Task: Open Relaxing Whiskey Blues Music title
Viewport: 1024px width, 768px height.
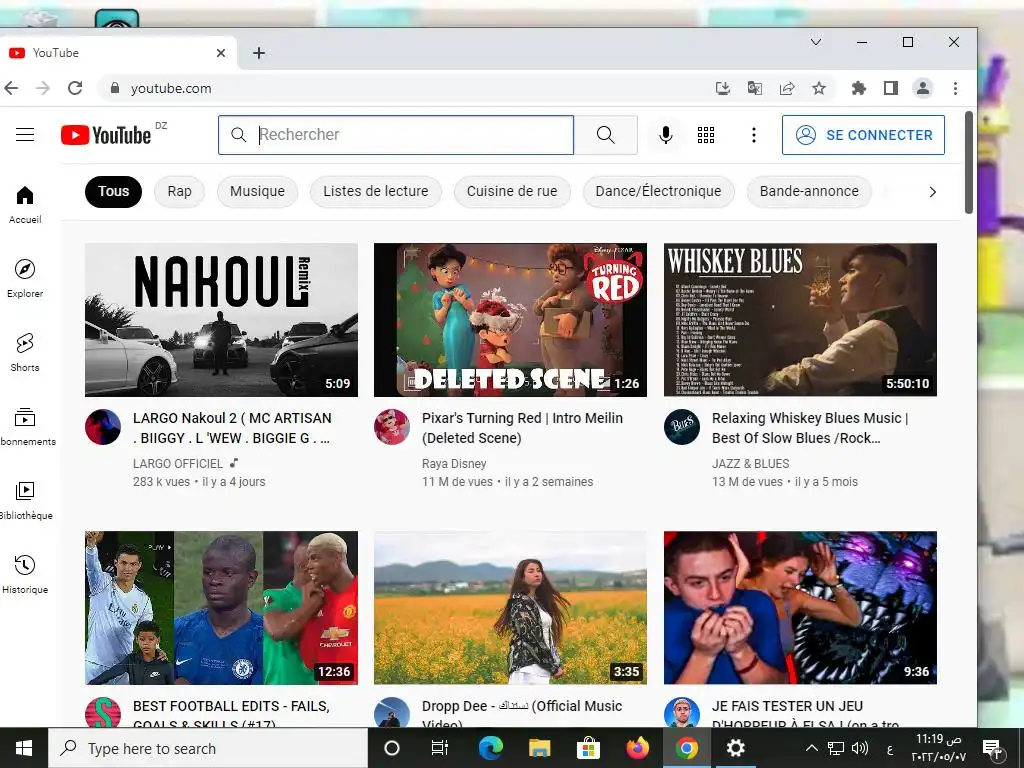Action: pyautogui.click(x=810, y=428)
